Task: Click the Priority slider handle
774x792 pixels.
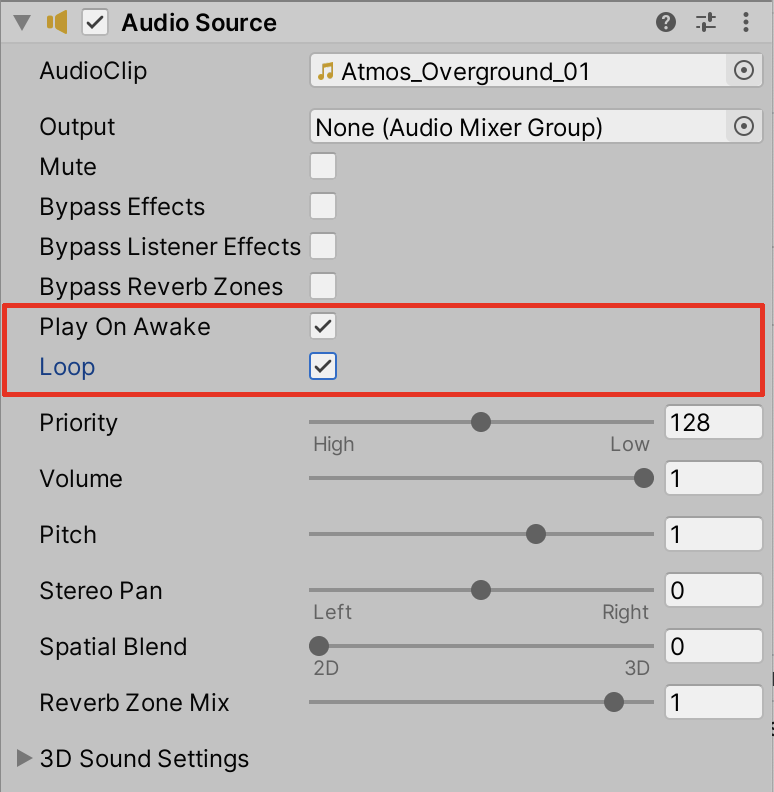Action: point(481,422)
